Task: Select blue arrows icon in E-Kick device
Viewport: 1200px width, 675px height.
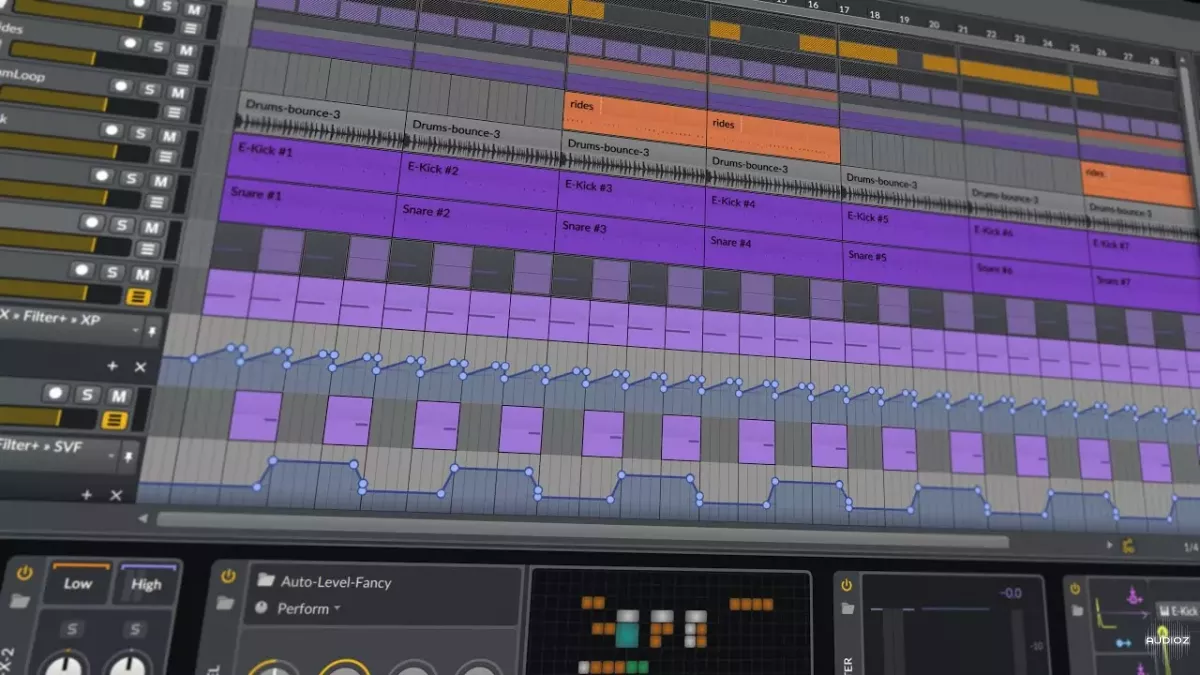Action: [1123, 642]
